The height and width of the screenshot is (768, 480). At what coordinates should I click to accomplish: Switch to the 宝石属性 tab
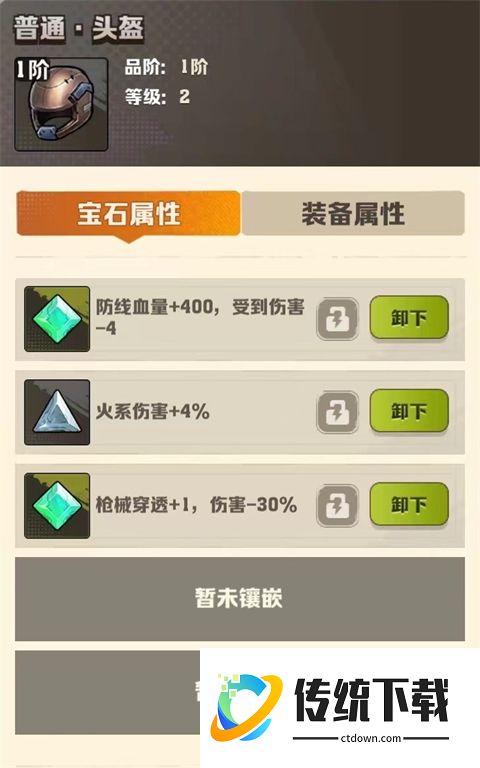(x=128, y=214)
